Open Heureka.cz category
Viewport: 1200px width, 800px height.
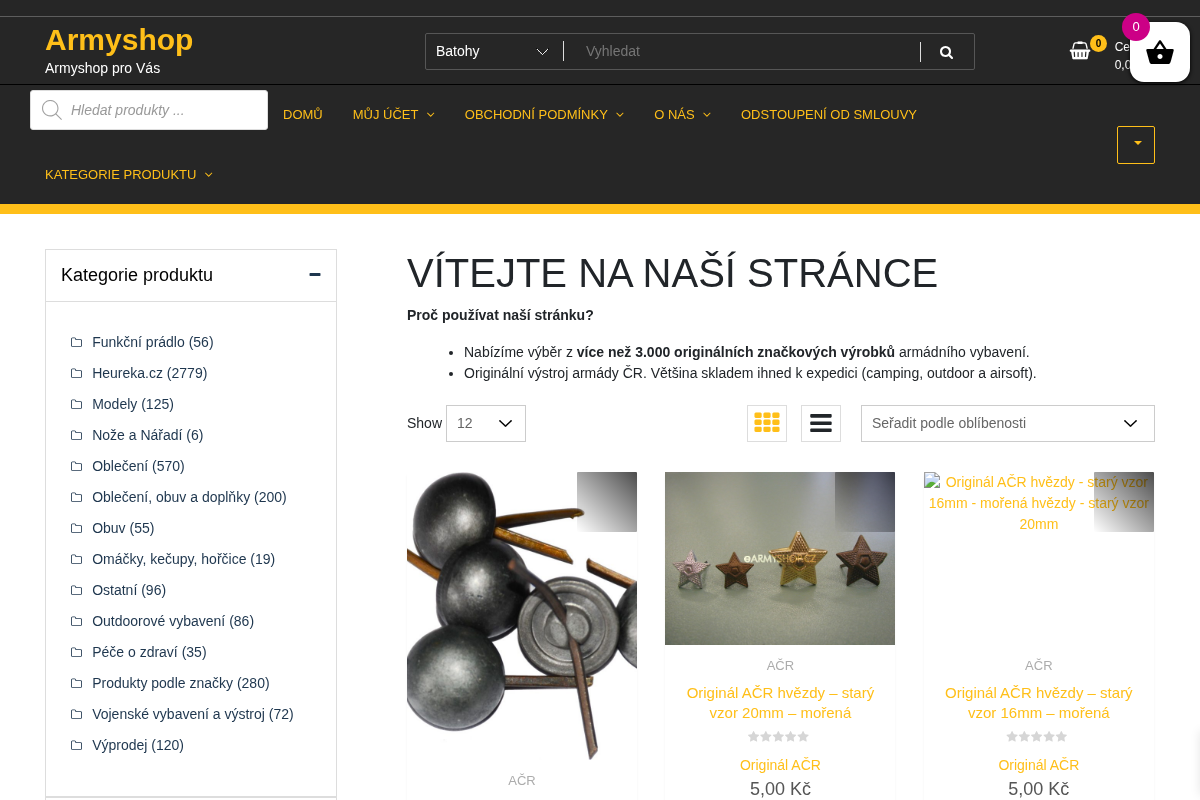[x=150, y=373]
